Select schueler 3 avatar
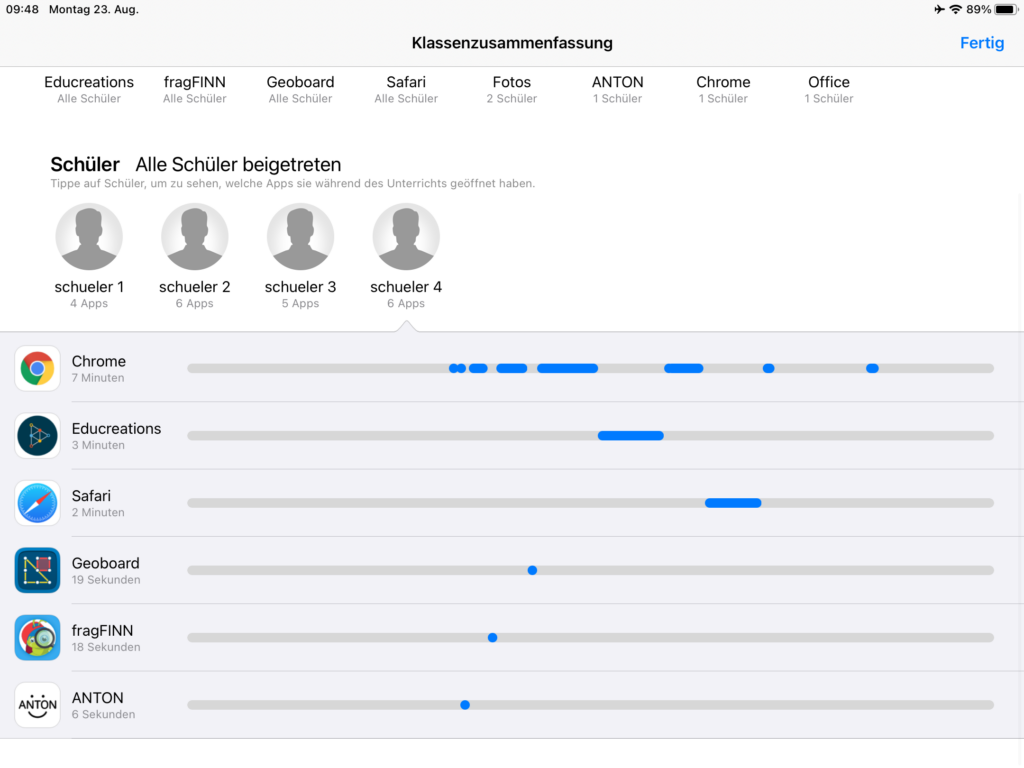This screenshot has height=768, width=1024. pyautogui.click(x=301, y=237)
